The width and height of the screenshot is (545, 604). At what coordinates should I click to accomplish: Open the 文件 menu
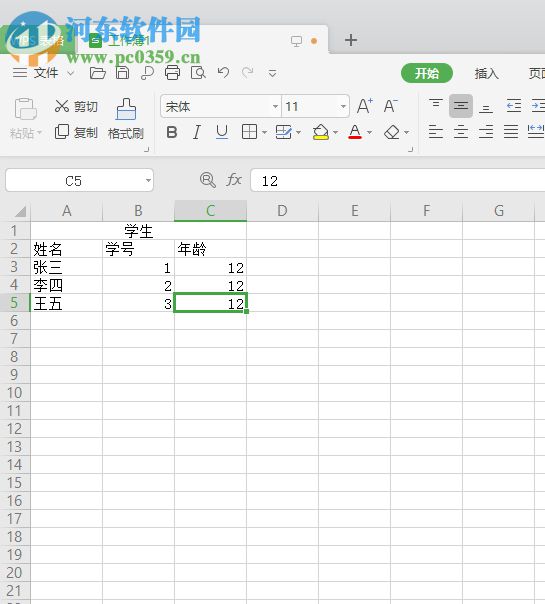point(46,72)
